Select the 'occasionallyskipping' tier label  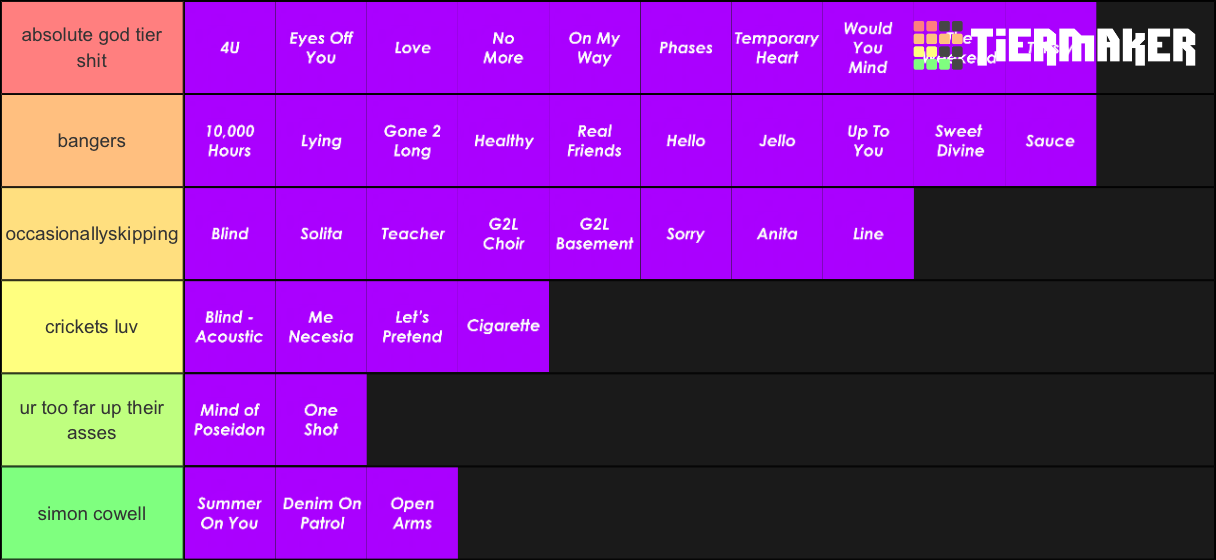click(x=92, y=234)
